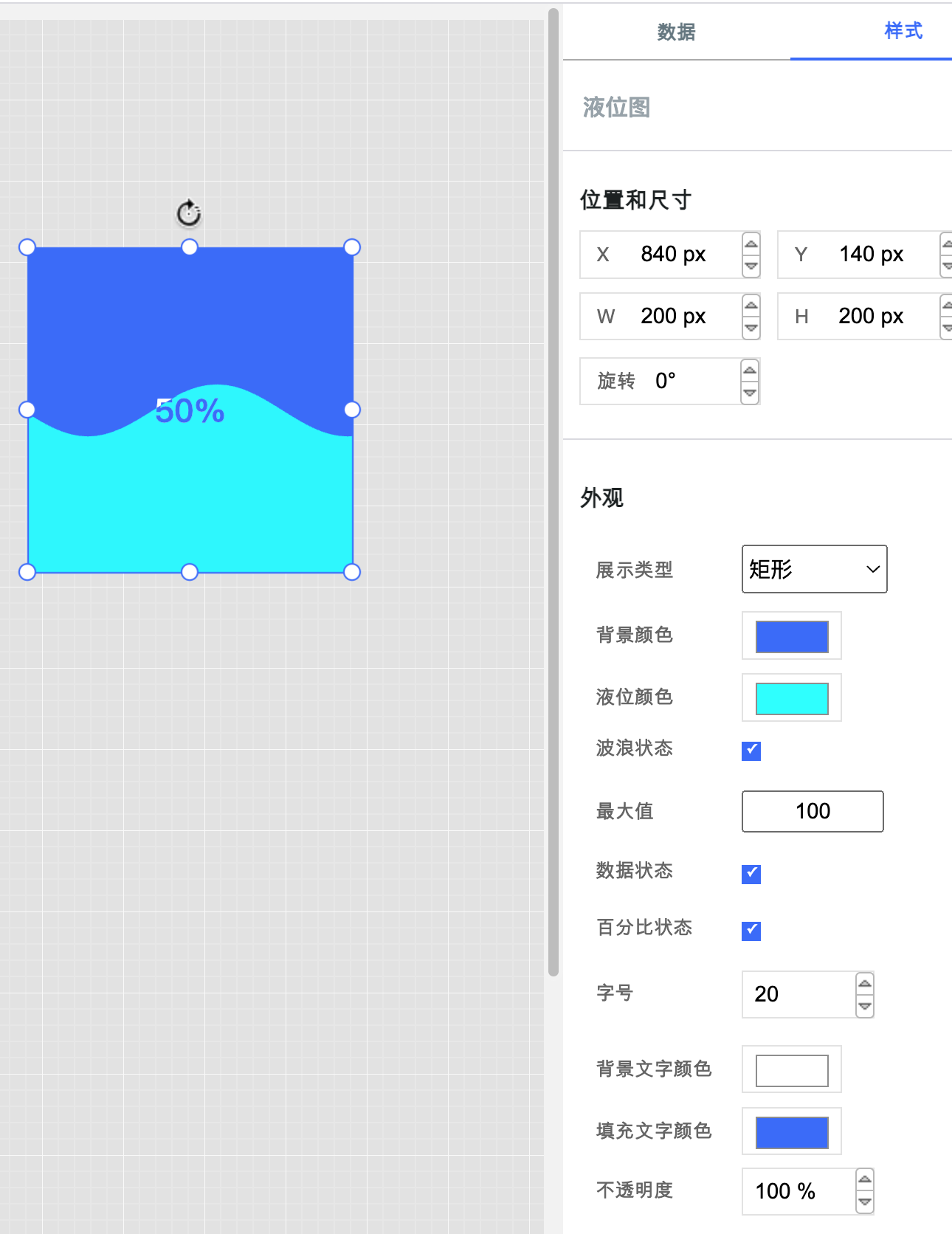The image size is (952, 1234).
Task: Switch to the 样式 tab
Action: point(903,31)
